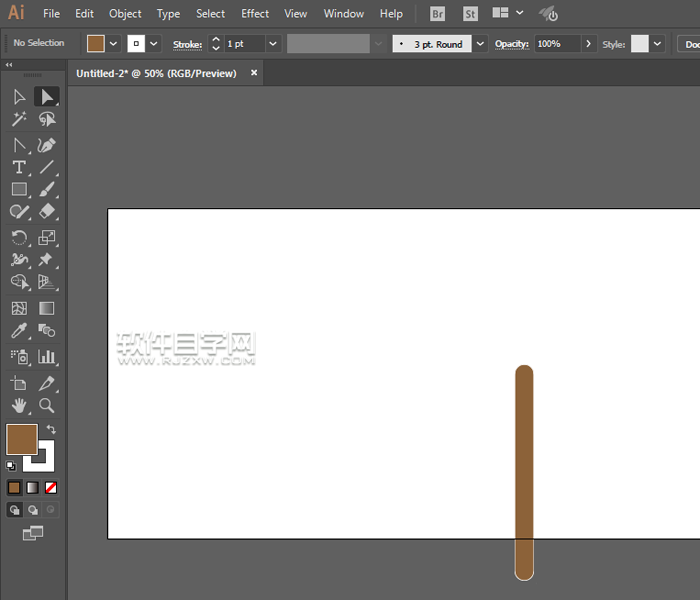Choose the Hand tool
The image size is (700, 600).
click(x=19, y=405)
